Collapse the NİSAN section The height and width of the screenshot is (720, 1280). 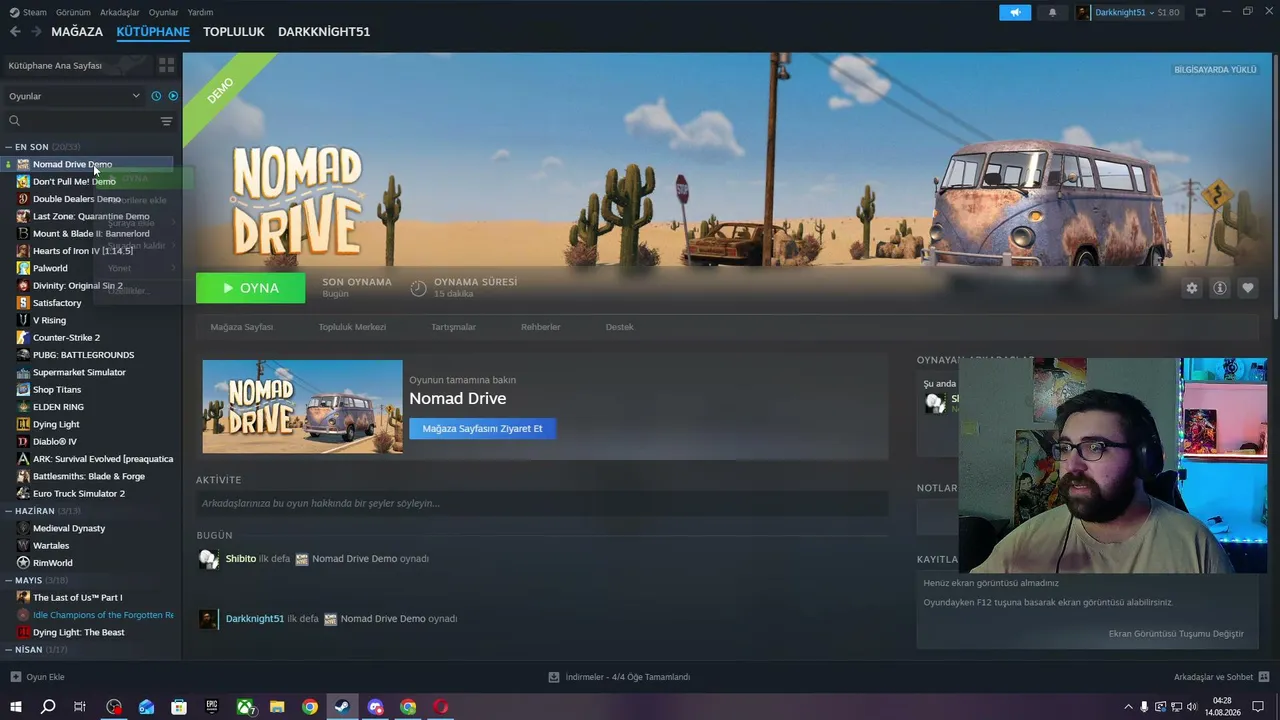click(9, 650)
